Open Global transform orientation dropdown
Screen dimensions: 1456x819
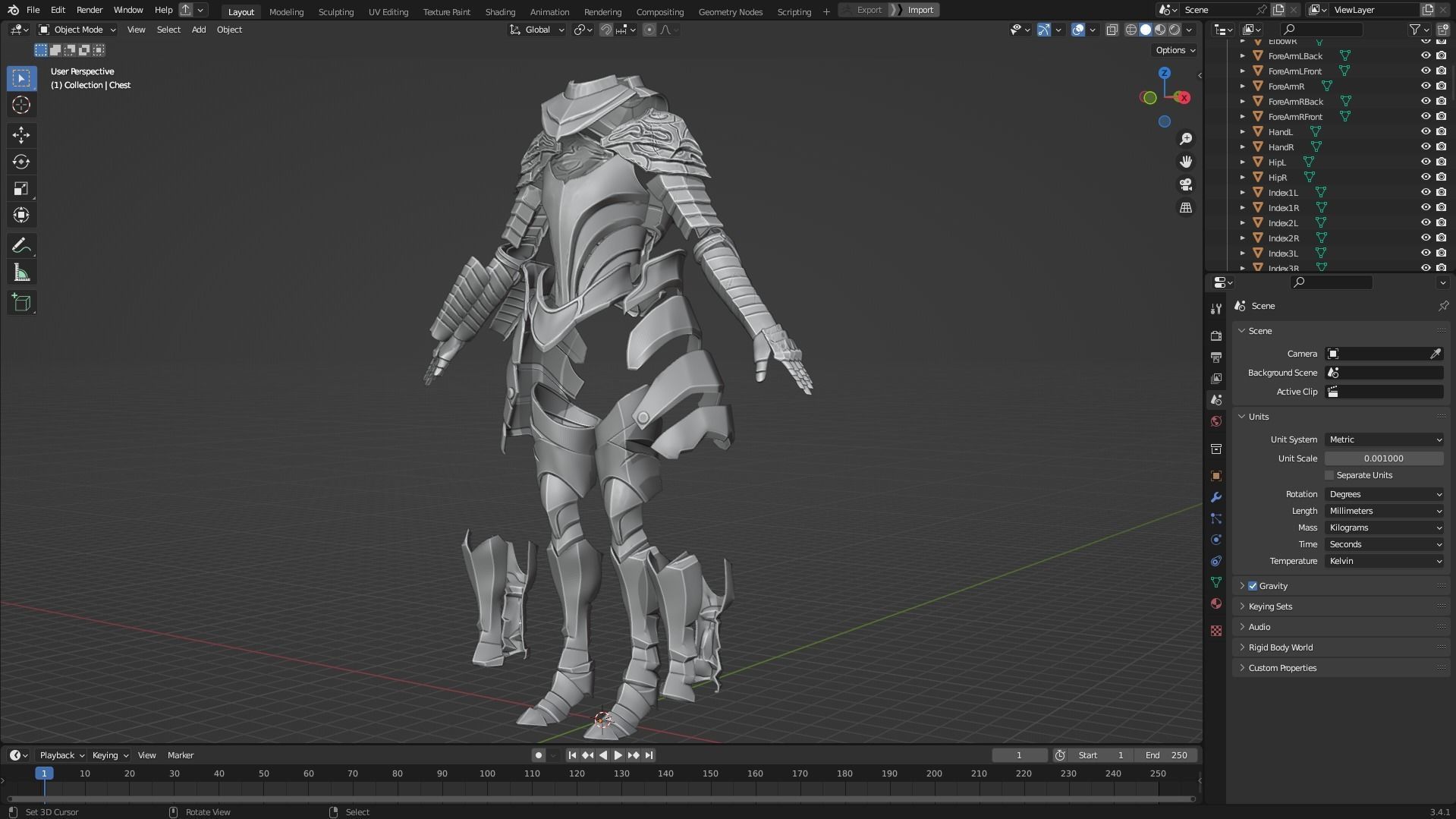pyautogui.click(x=537, y=30)
